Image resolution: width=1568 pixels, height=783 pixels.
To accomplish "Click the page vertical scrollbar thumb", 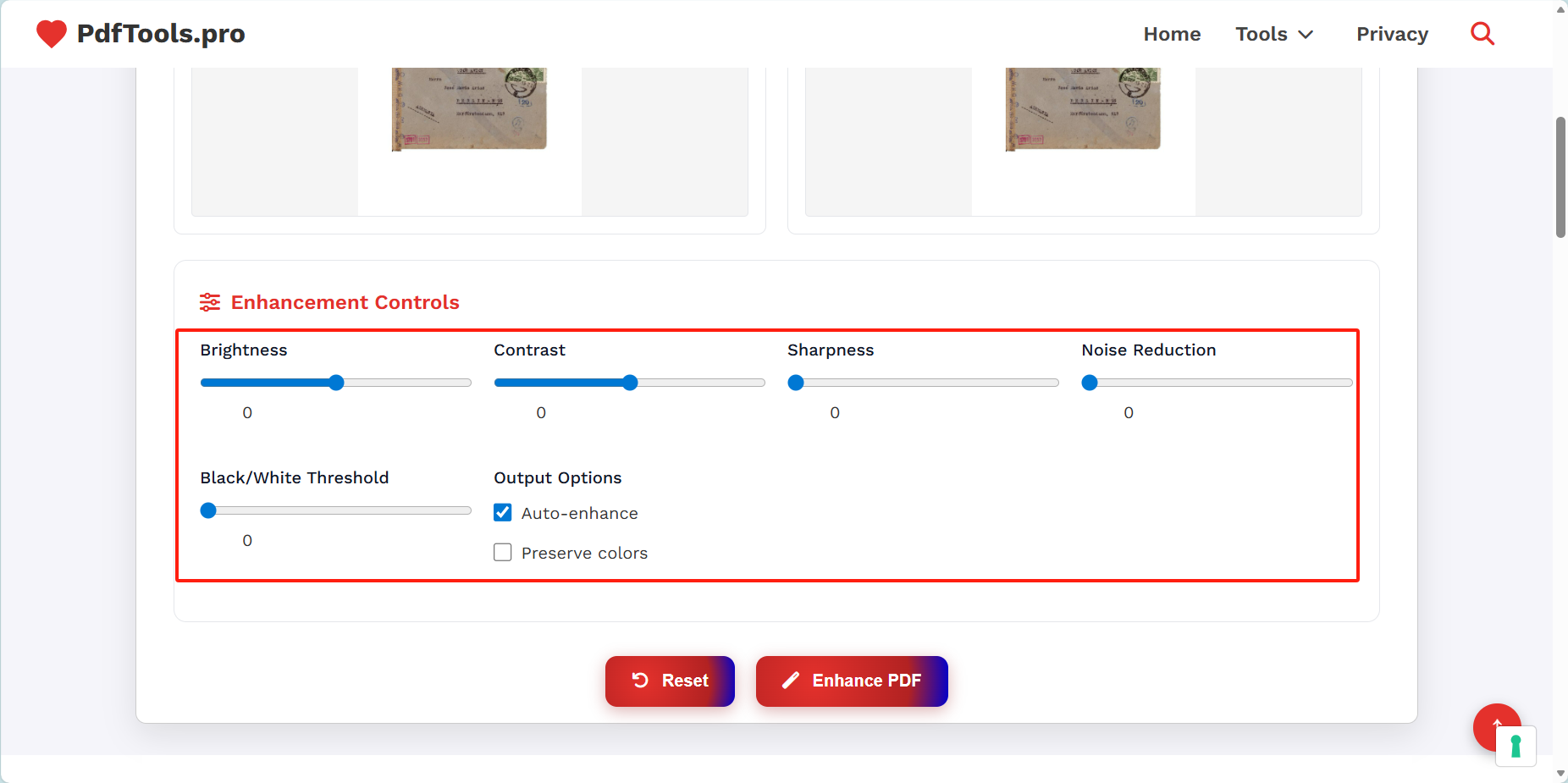I will pyautogui.click(x=1560, y=178).
